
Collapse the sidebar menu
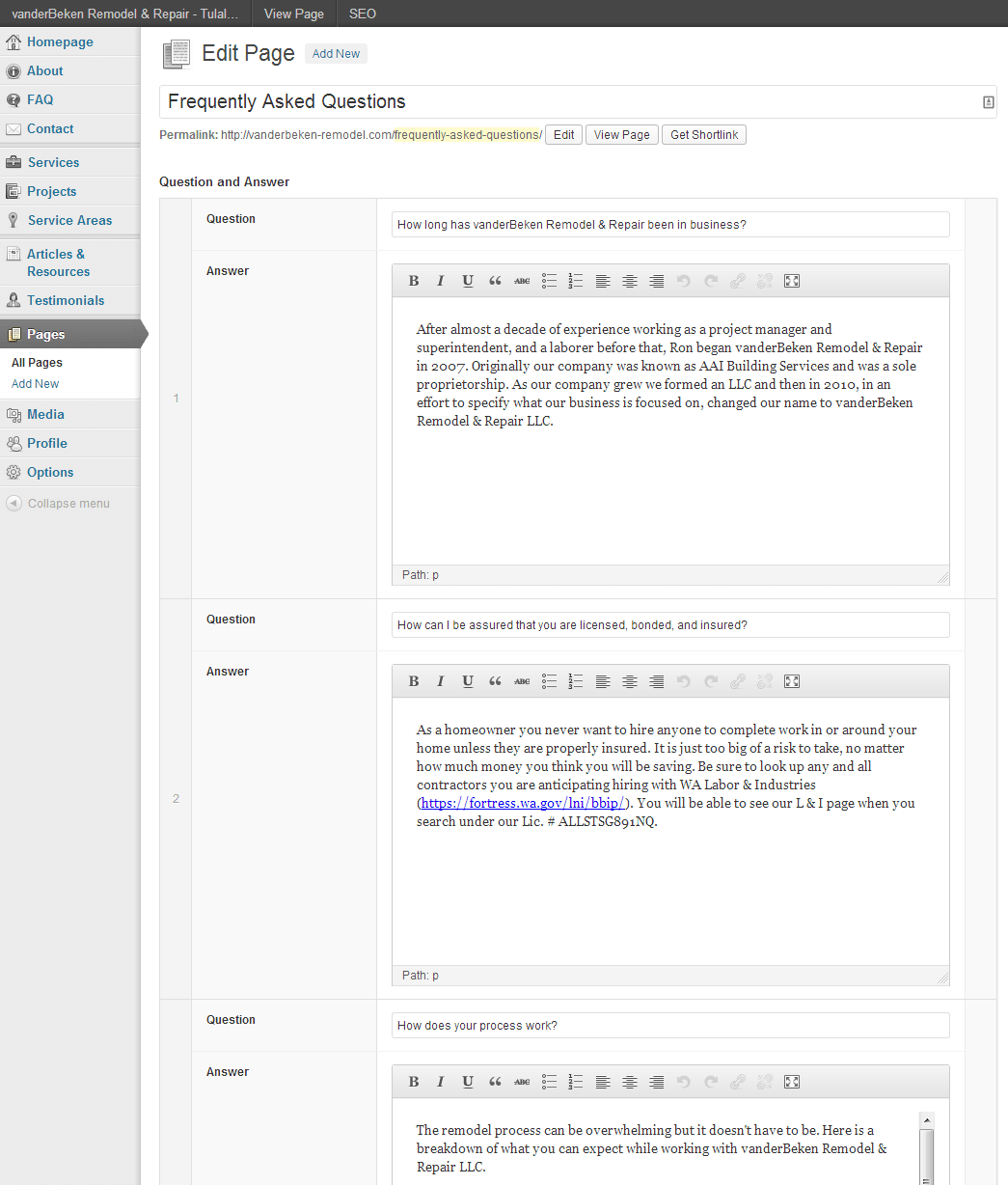tap(58, 503)
